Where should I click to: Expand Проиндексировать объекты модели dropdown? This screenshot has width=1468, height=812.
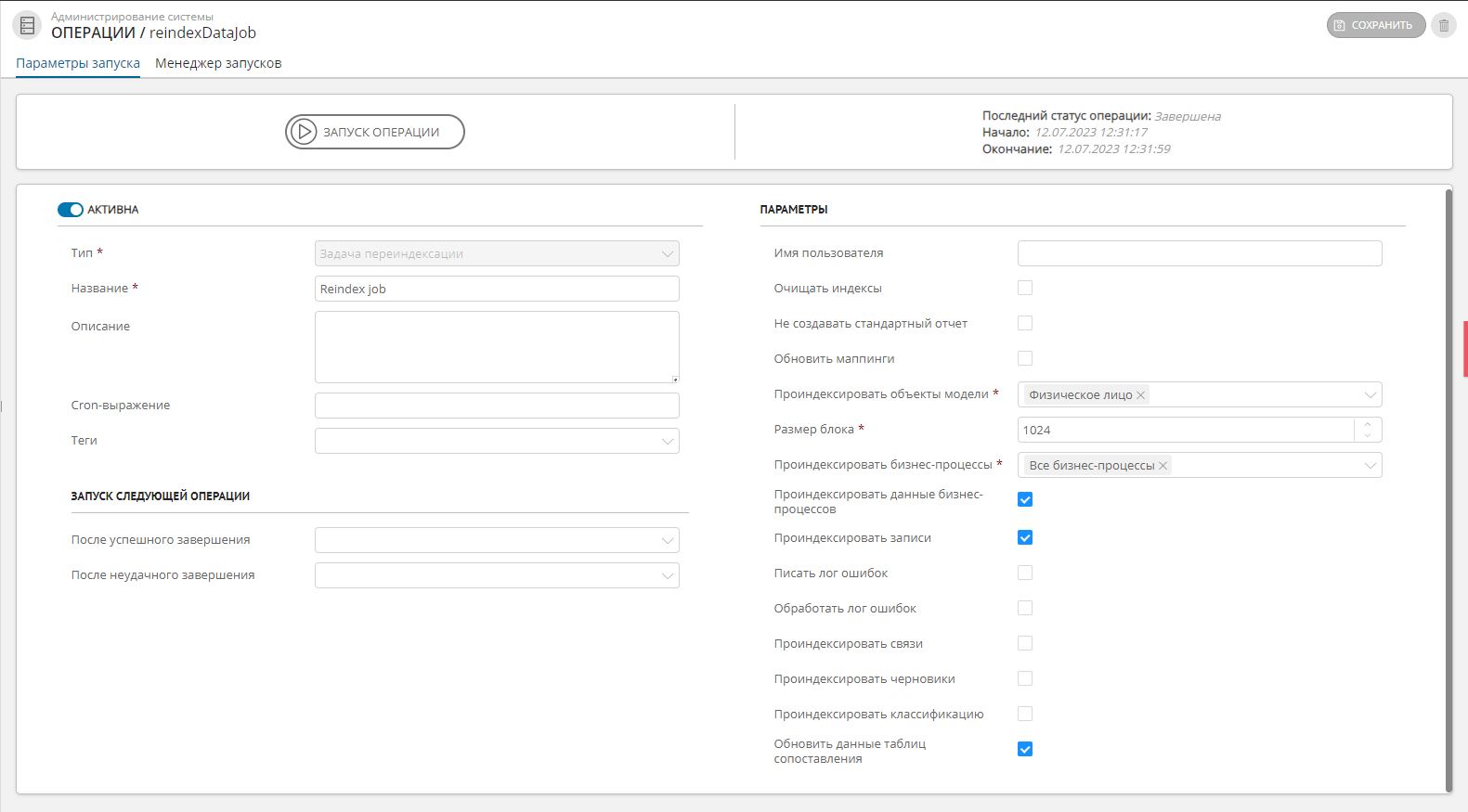(1370, 395)
